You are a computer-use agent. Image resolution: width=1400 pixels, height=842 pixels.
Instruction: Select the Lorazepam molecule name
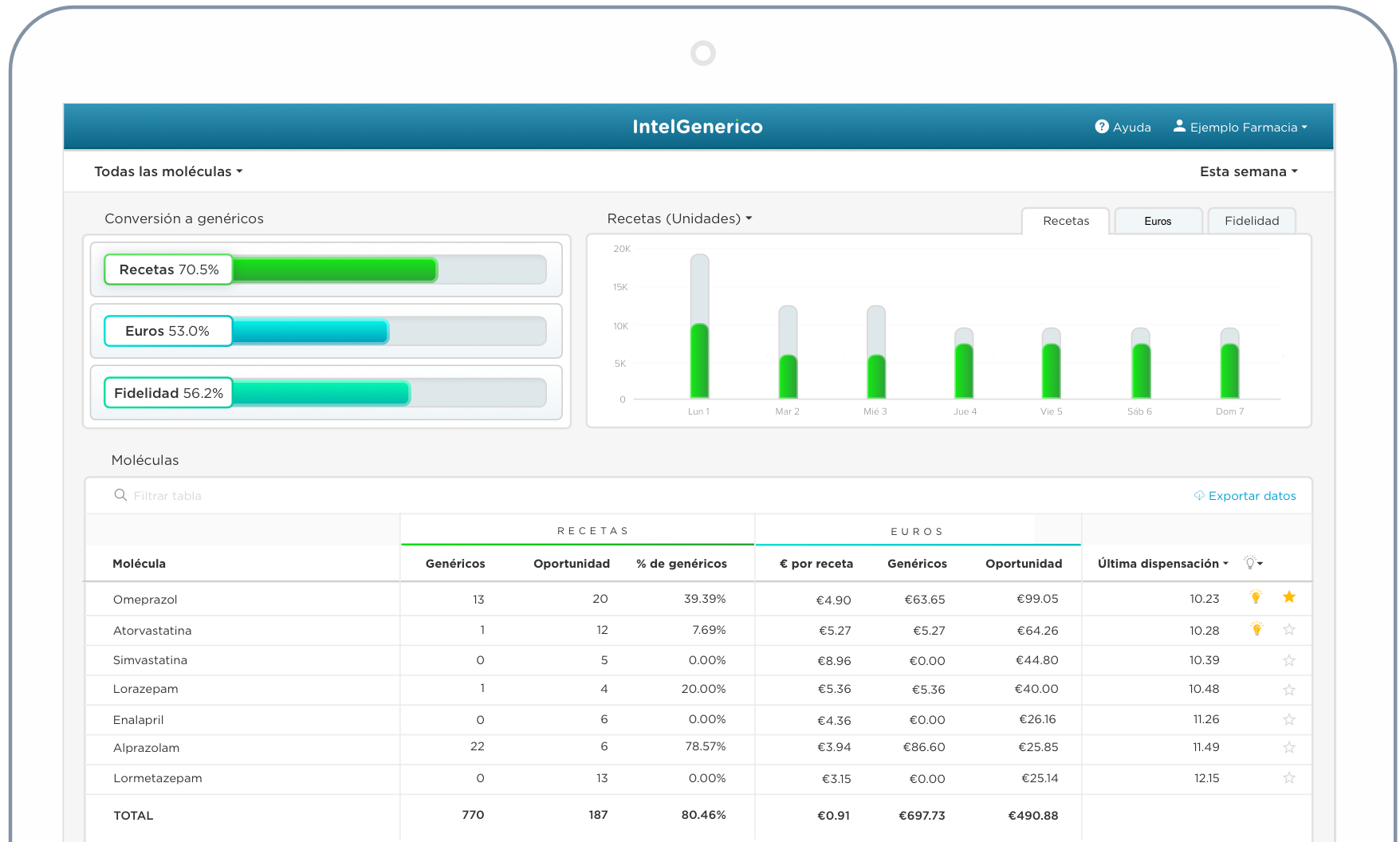click(146, 689)
